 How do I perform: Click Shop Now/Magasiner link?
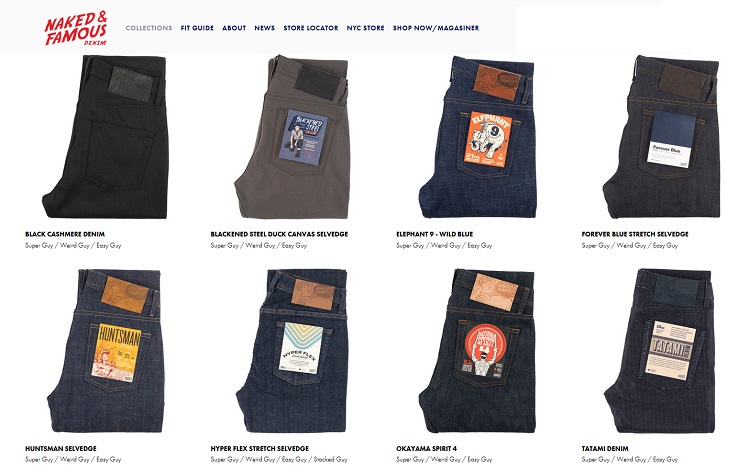point(436,28)
